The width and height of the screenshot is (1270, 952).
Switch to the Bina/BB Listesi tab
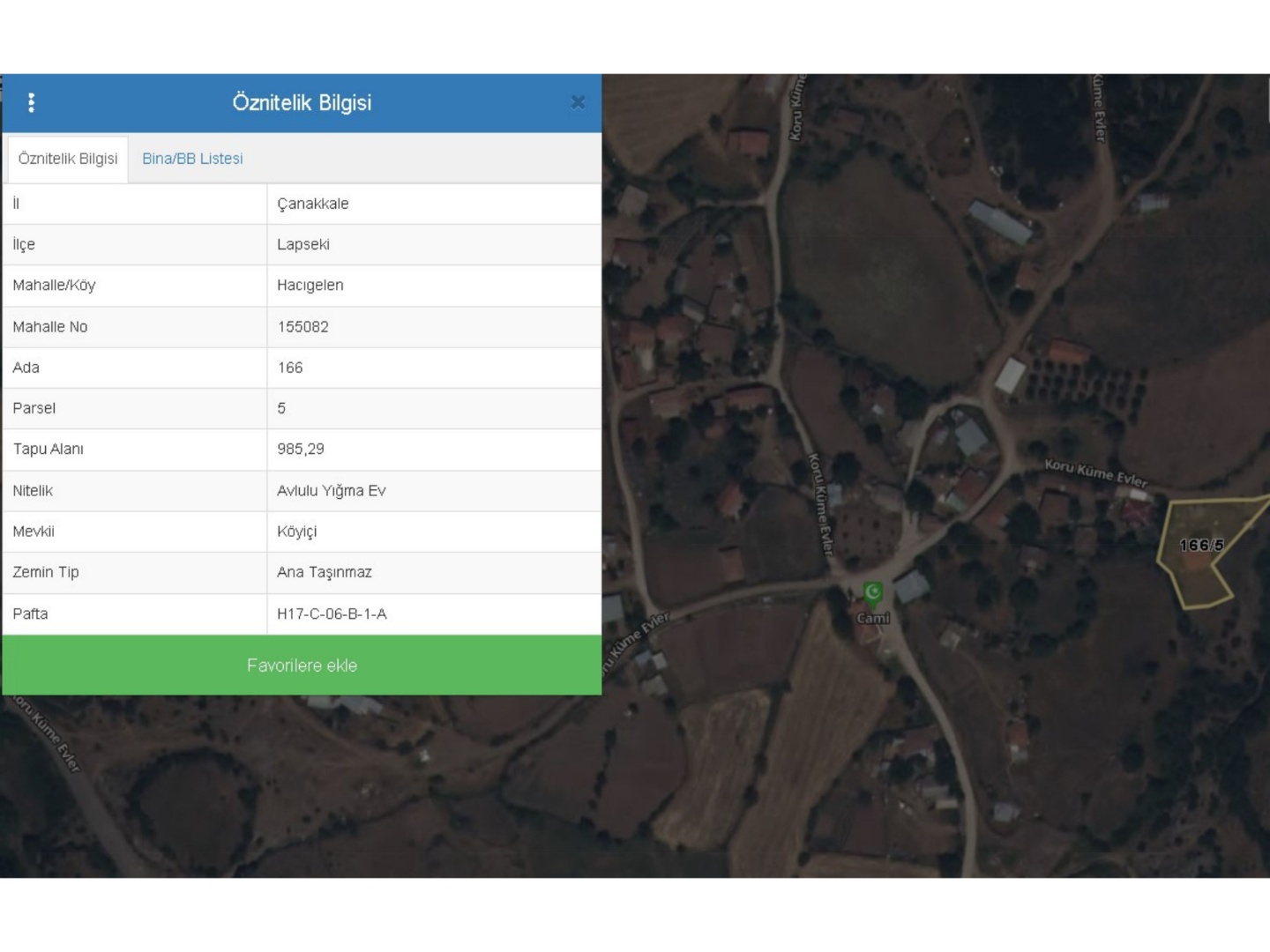pyautogui.click(x=192, y=159)
